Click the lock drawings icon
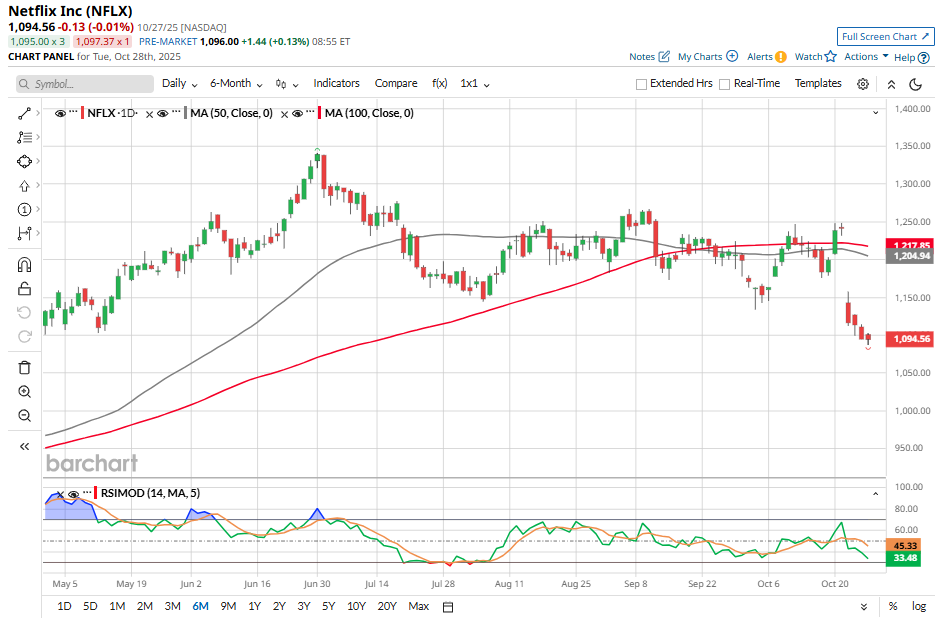Screen dimensions: 941x631 coord(25,289)
